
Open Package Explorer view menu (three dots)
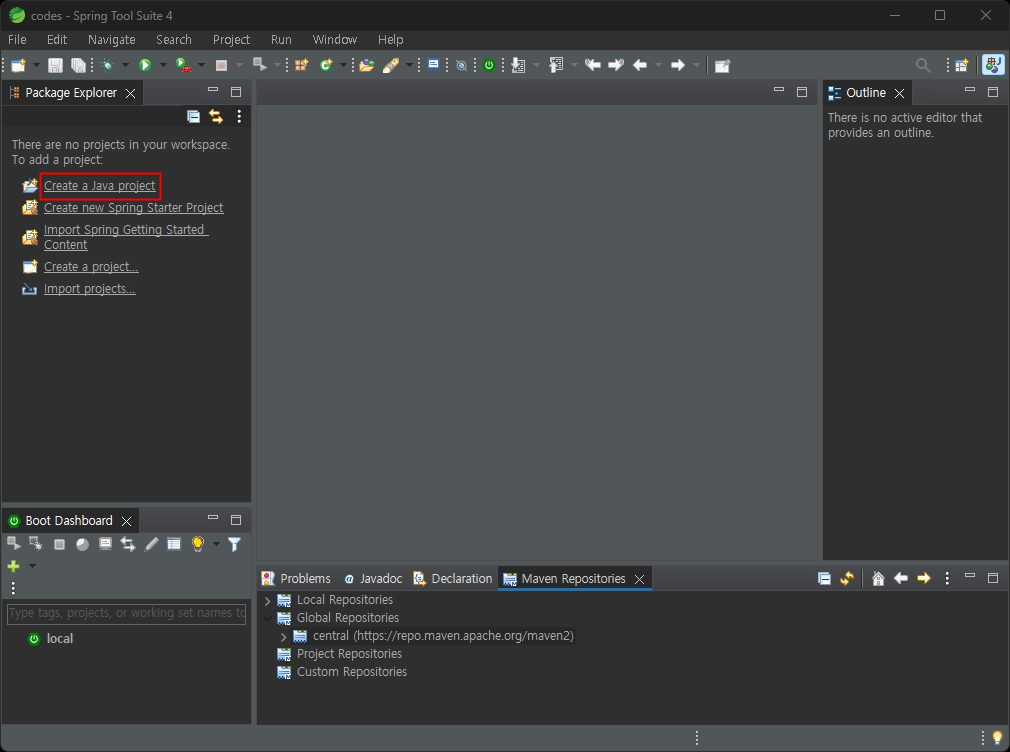point(239,116)
